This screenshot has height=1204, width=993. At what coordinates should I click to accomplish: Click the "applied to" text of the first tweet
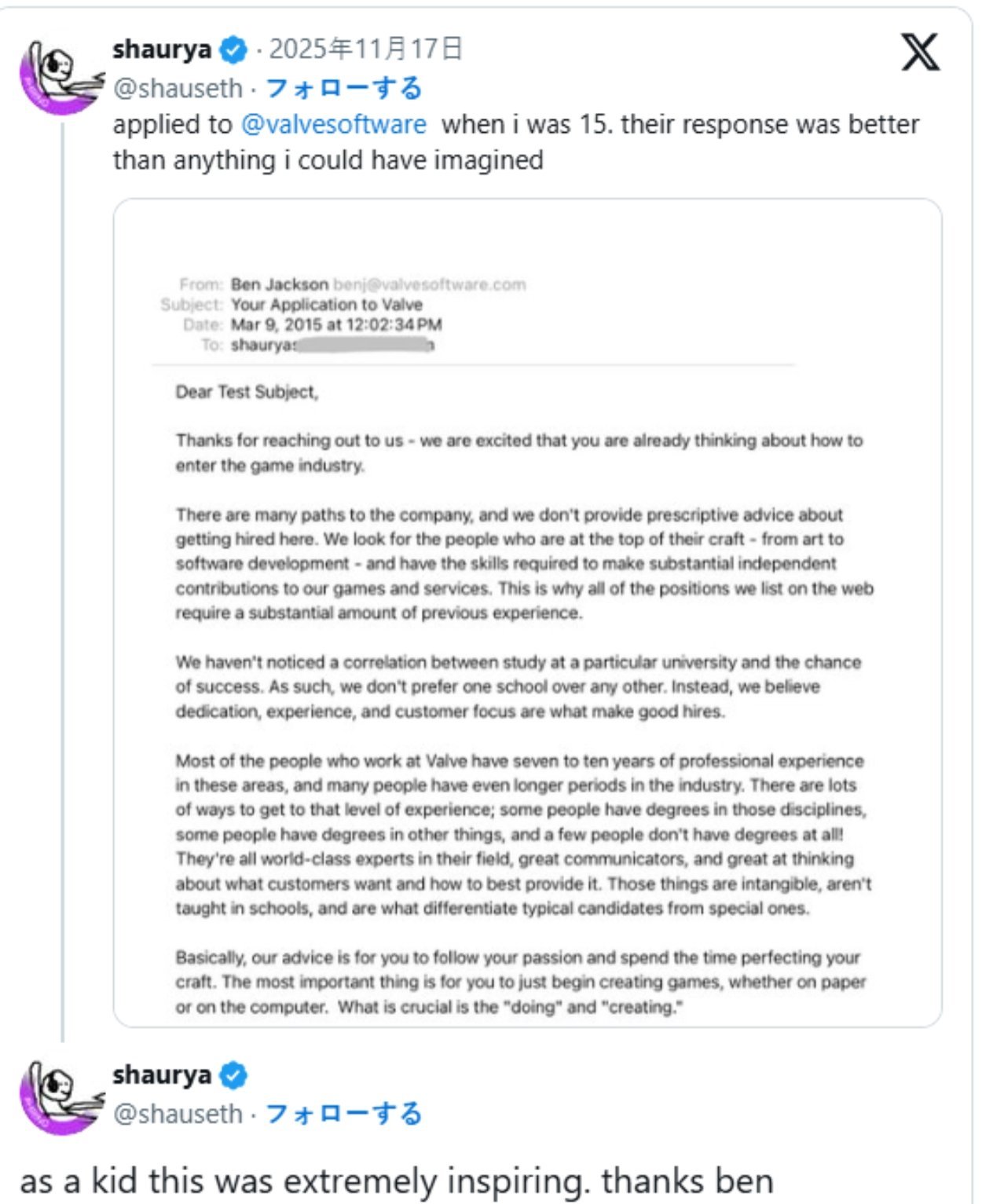pos(172,124)
